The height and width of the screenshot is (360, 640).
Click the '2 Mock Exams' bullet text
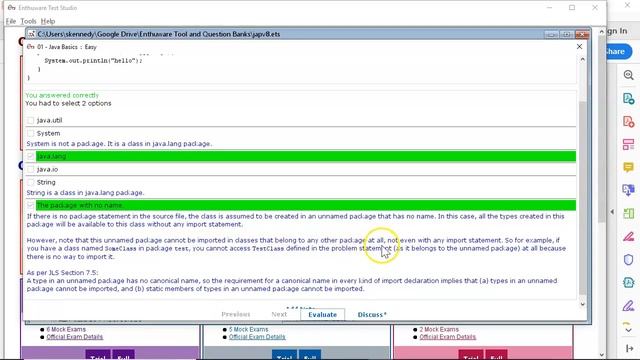tap(439, 329)
